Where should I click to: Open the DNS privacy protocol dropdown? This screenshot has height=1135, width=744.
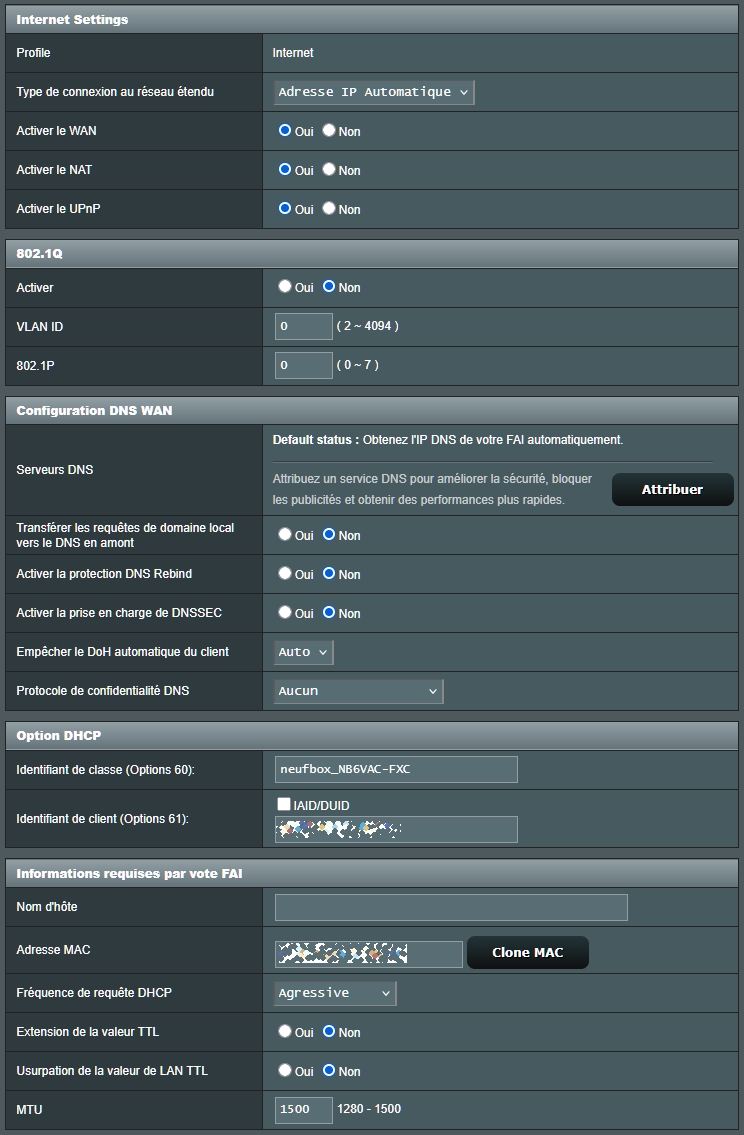click(x=358, y=691)
